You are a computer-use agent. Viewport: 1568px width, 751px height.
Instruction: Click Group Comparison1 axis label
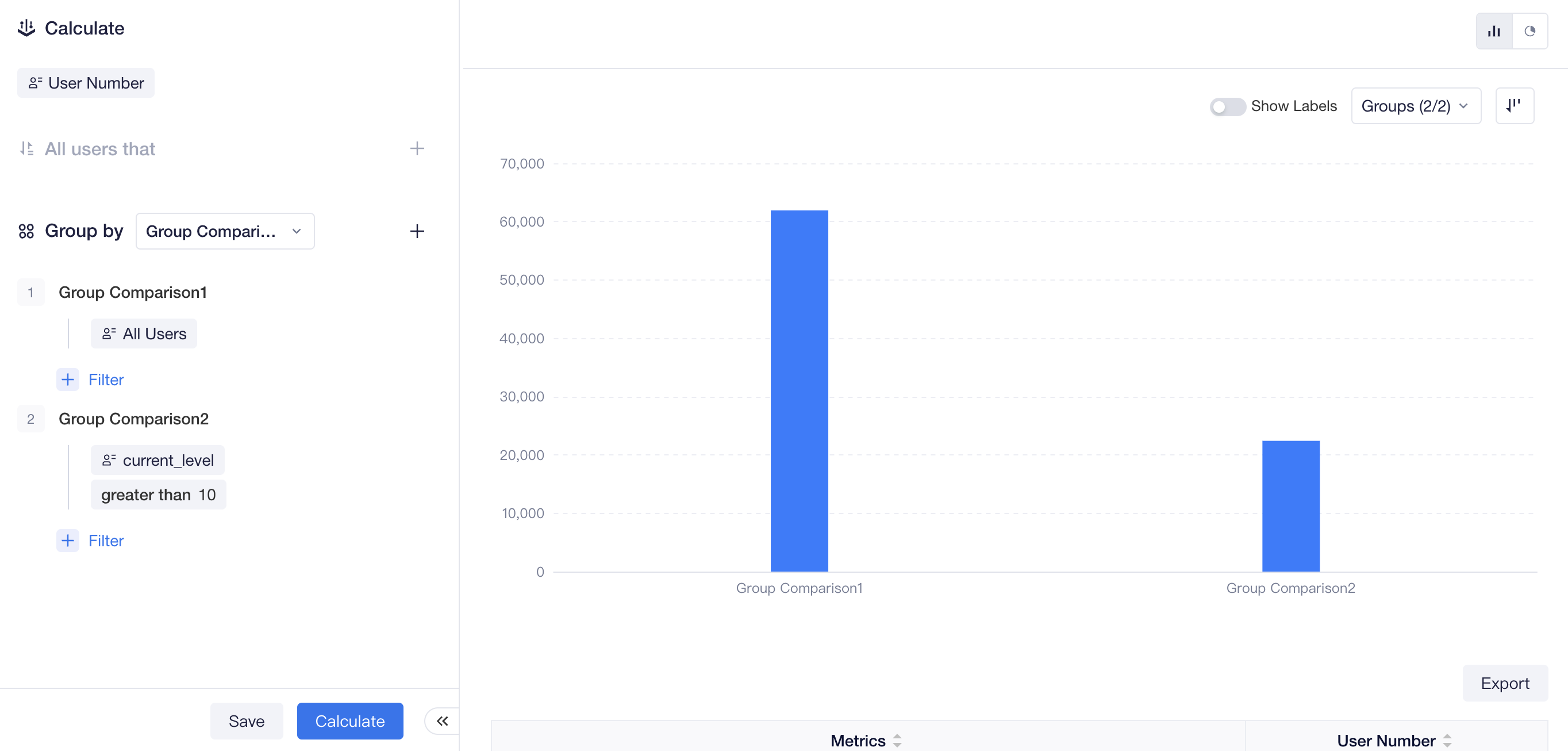tap(798, 588)
